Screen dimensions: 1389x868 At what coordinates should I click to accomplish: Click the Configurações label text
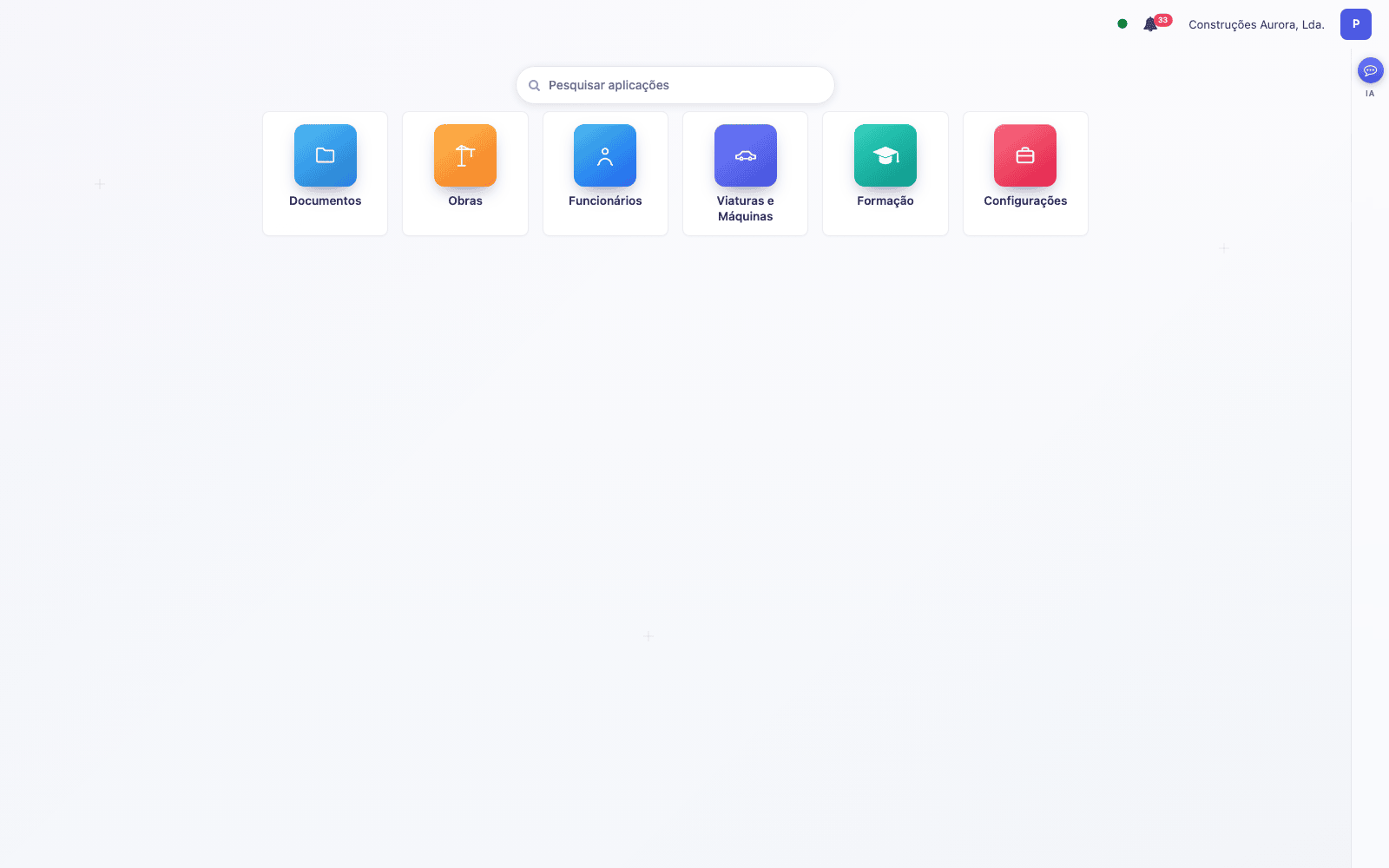click(1025, 201)
